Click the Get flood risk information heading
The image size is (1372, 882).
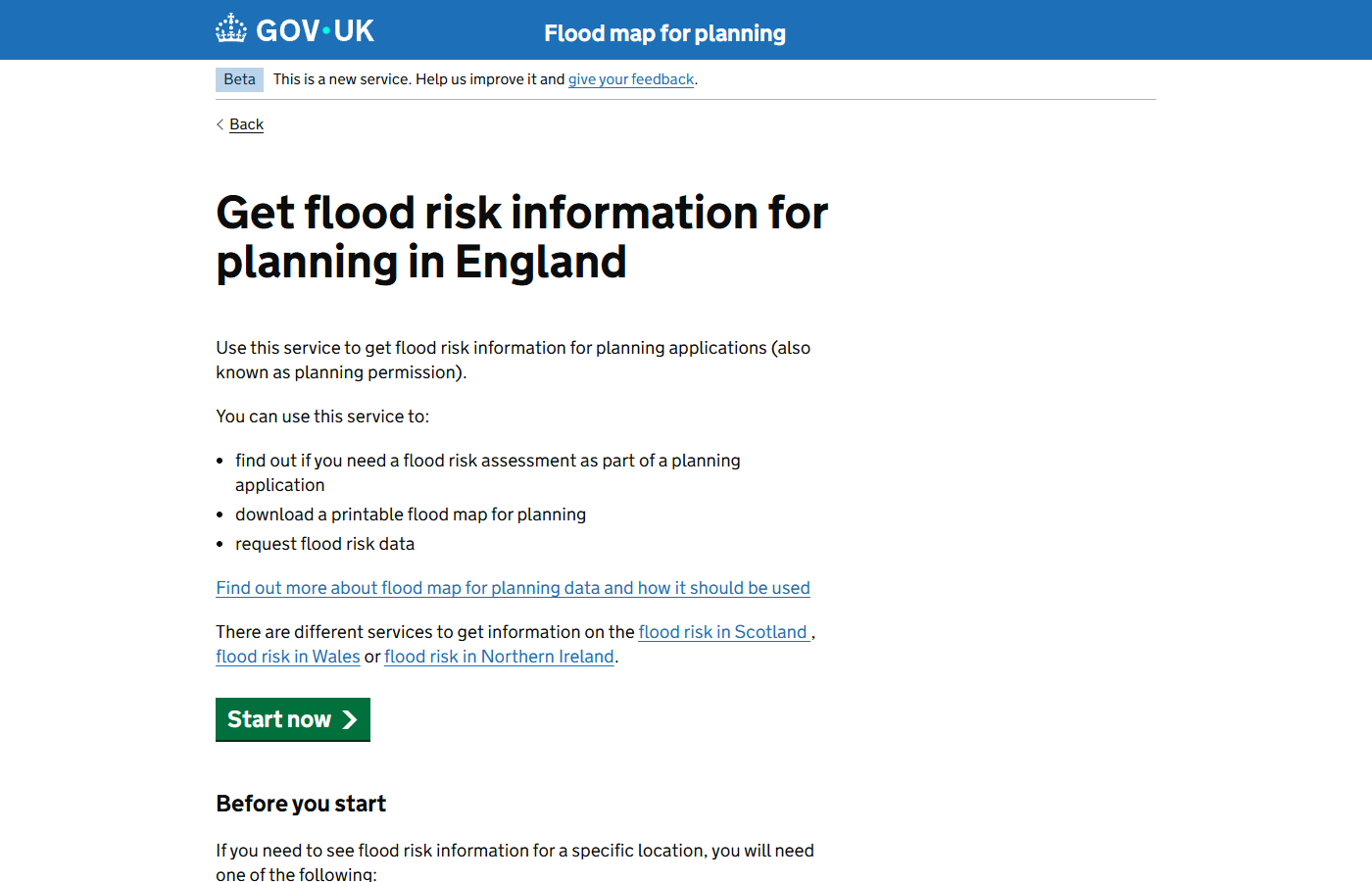[x=521, y=237]
